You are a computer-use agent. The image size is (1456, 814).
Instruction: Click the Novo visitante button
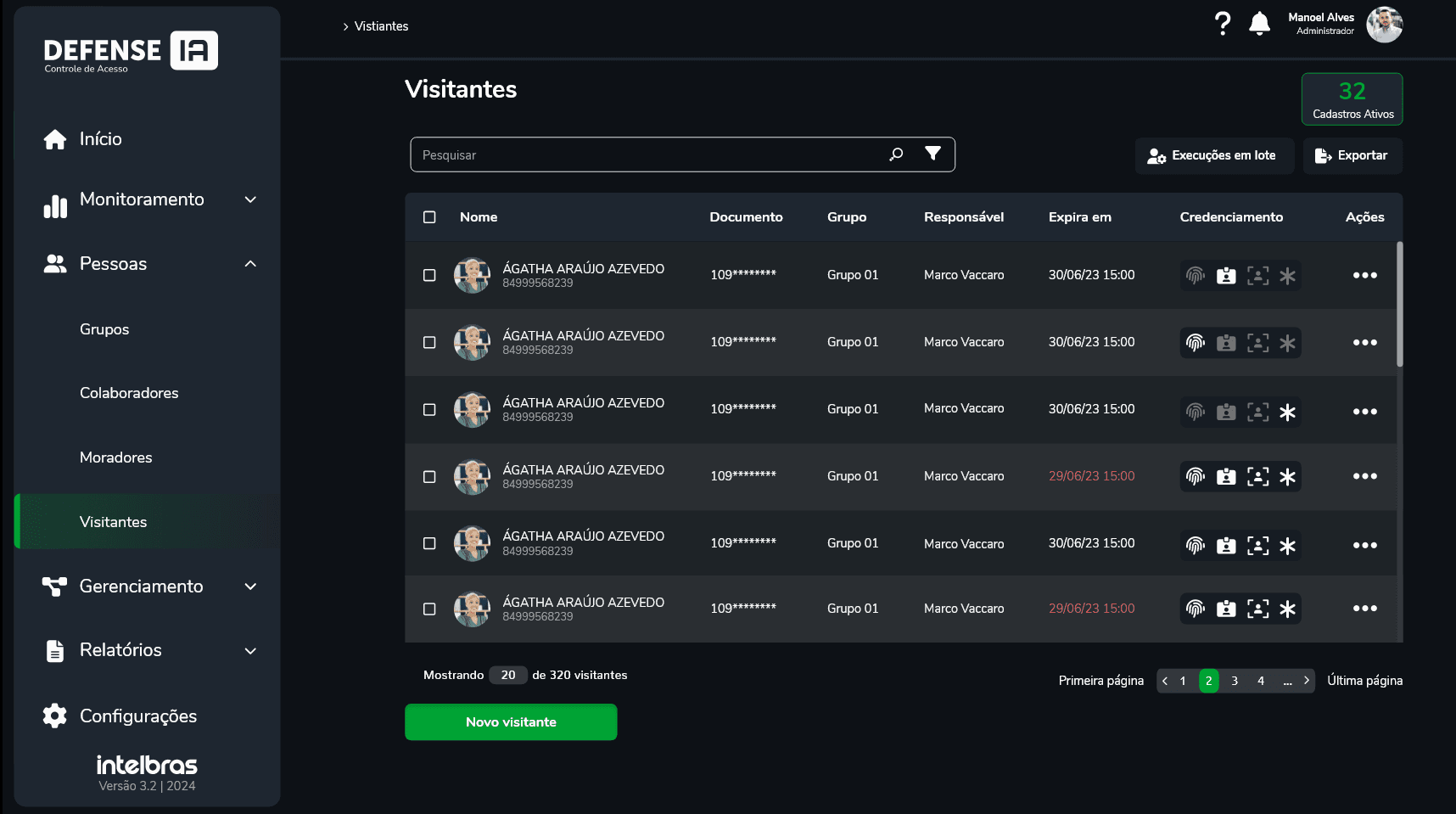coord(511,722)
